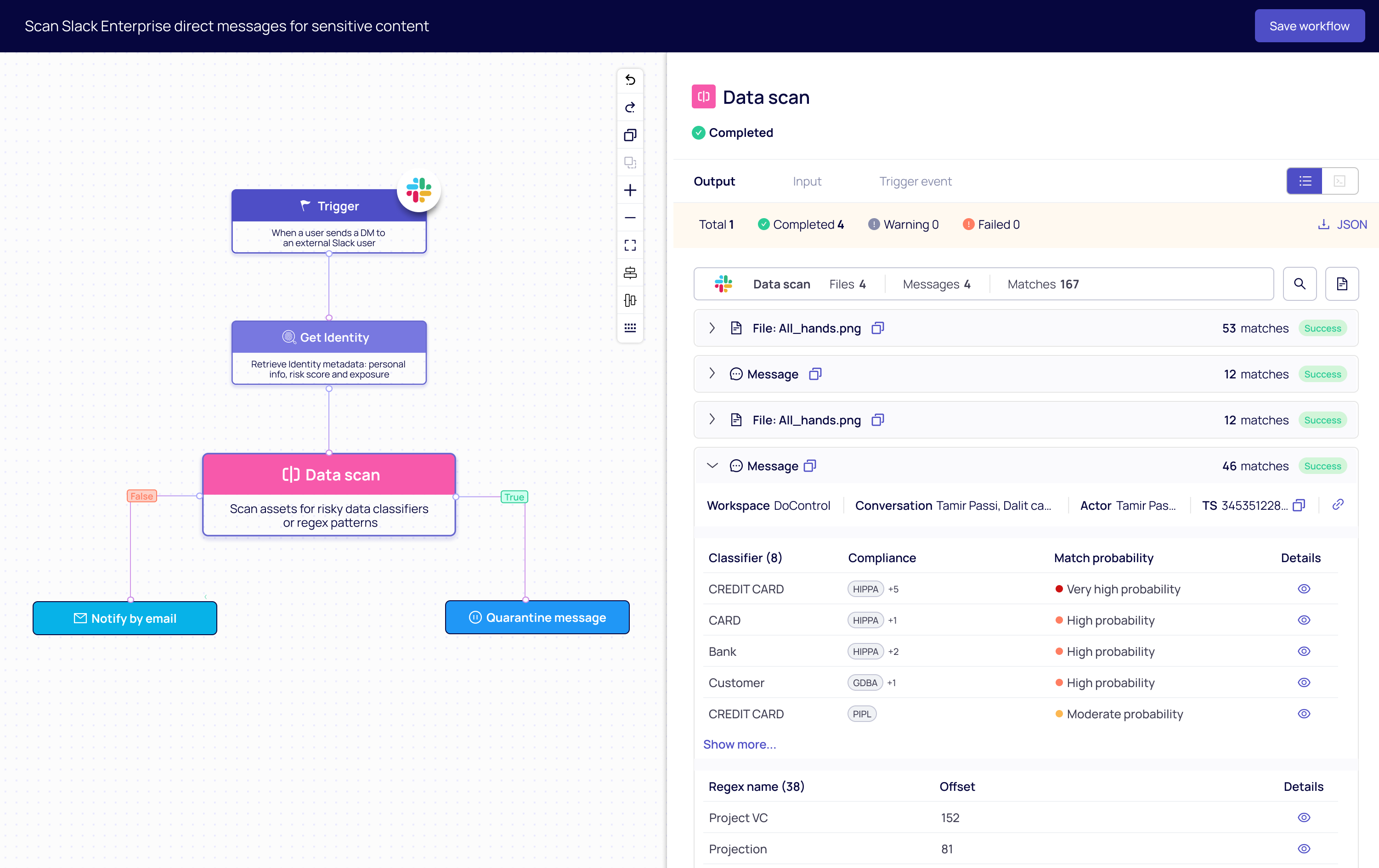The height and width of the screenshot is (868, 1379).
Task: Expand the Message row with 12 matches
Action: click(x=712, y=373)
